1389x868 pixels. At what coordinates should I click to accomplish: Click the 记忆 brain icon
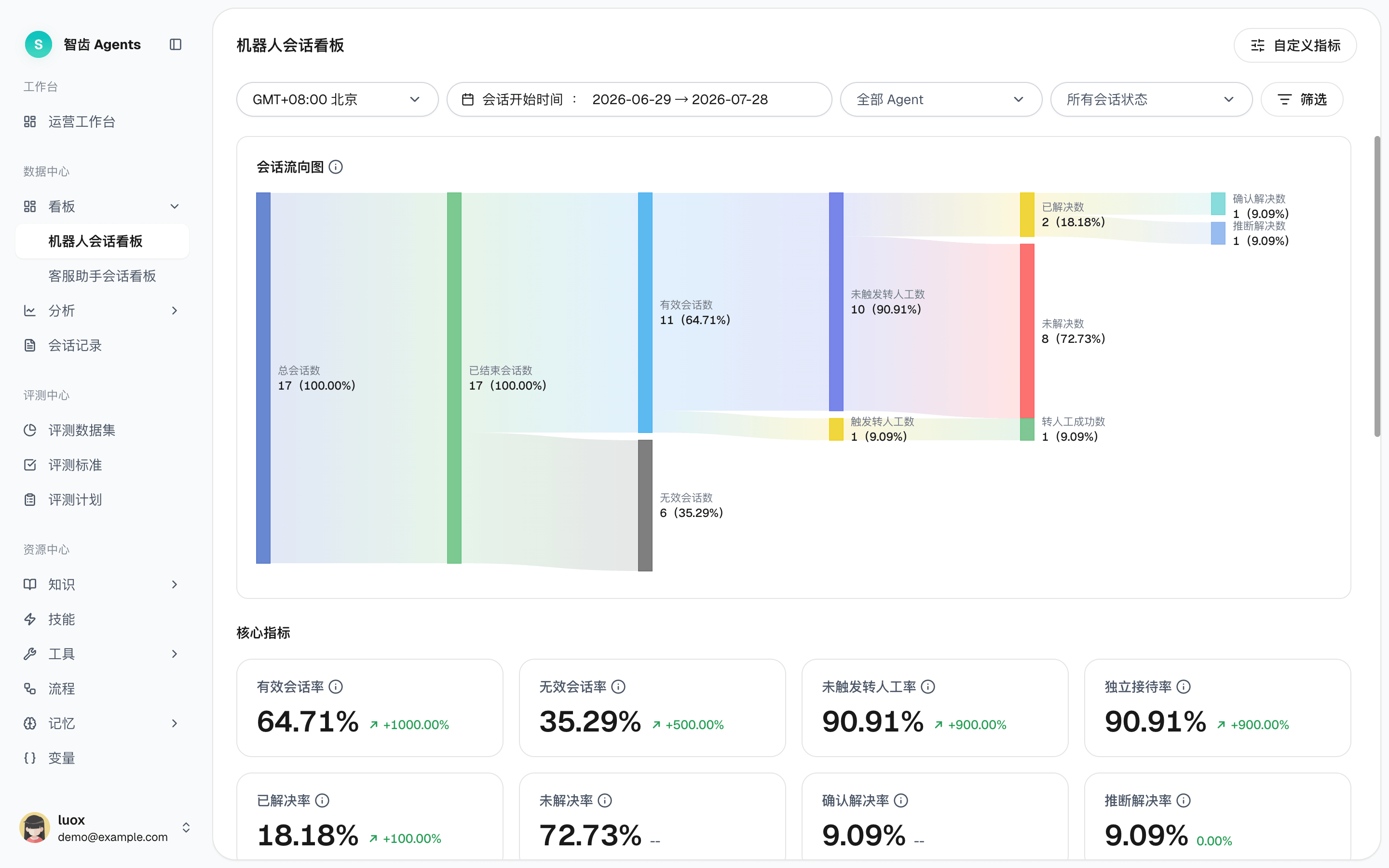(x=30, y=723)
